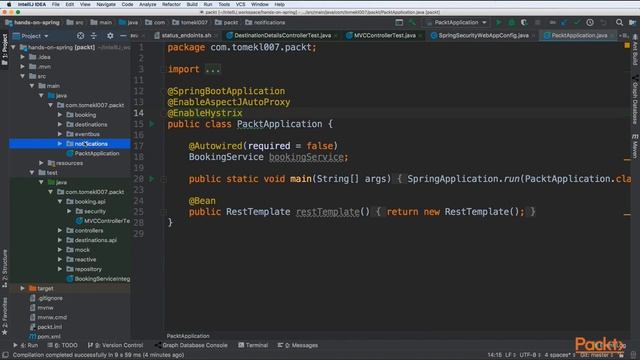Select .gitignore file in Project tree
Screen dimensions: 640x360
(x=46, y=298)
